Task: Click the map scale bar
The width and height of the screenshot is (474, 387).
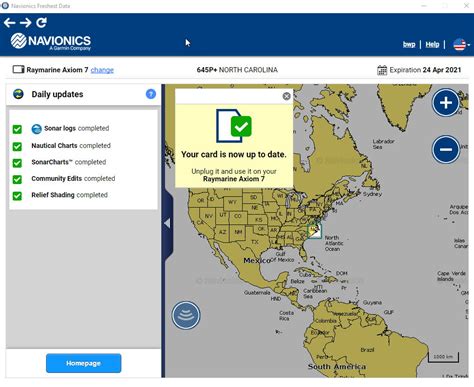Action: pyautogui.click(x=443, y=357)
